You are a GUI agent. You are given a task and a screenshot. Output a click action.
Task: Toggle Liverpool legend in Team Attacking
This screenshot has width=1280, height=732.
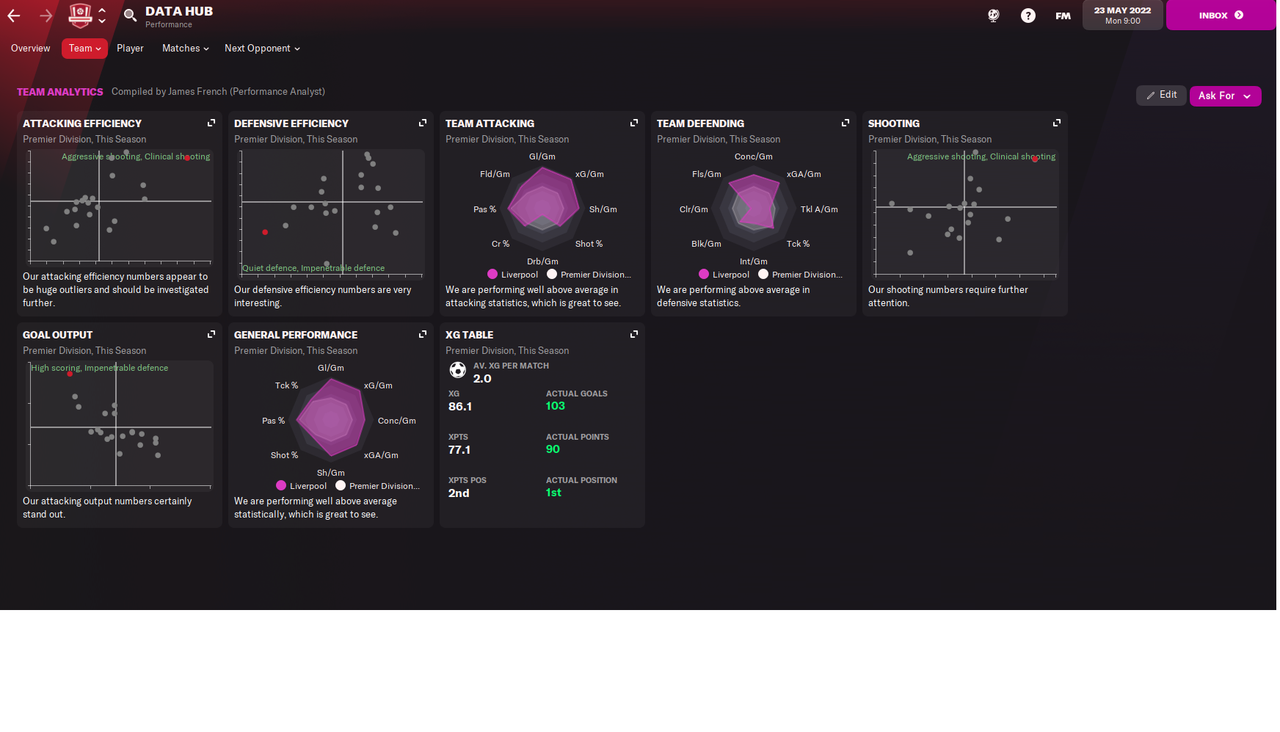click(513, 274)
